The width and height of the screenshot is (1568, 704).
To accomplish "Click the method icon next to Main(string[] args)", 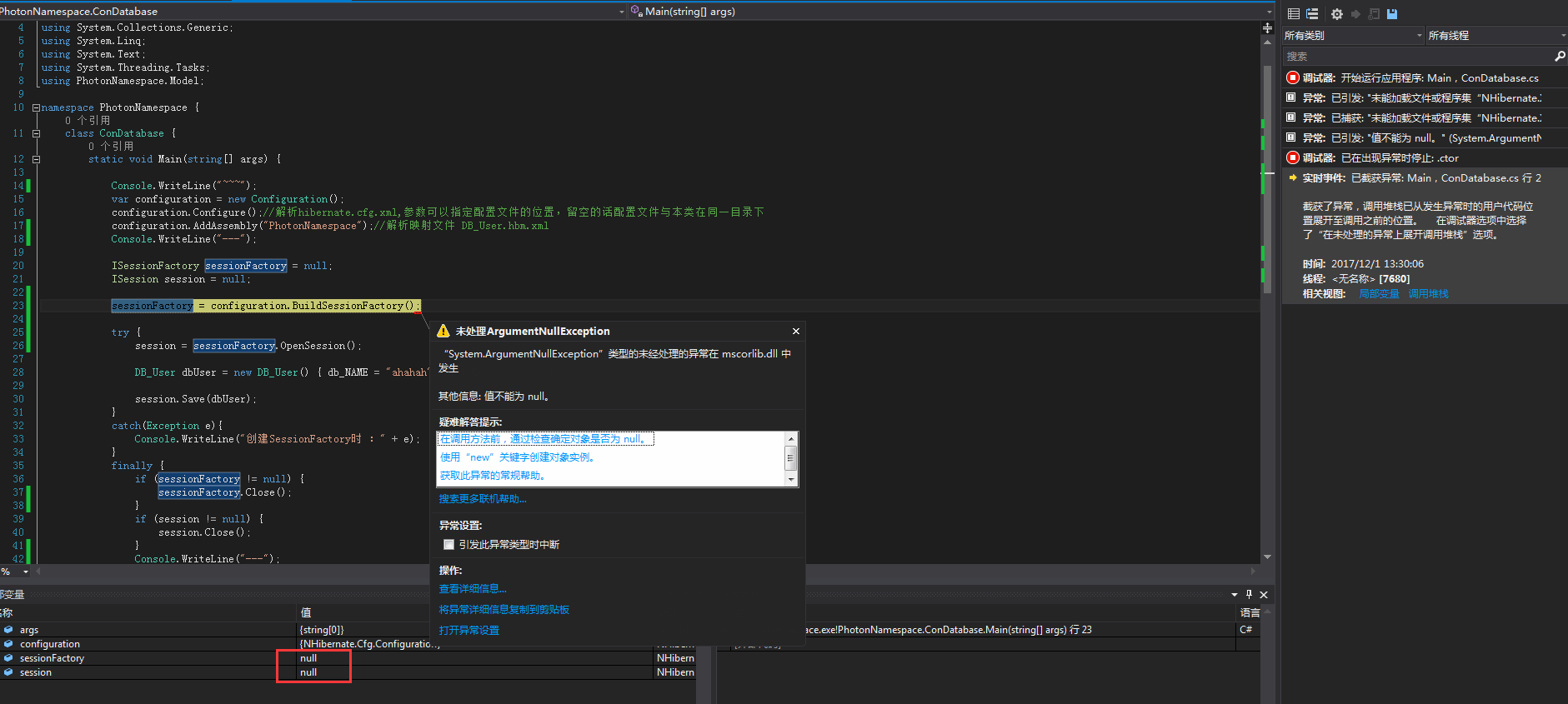I will pos(636,11).
